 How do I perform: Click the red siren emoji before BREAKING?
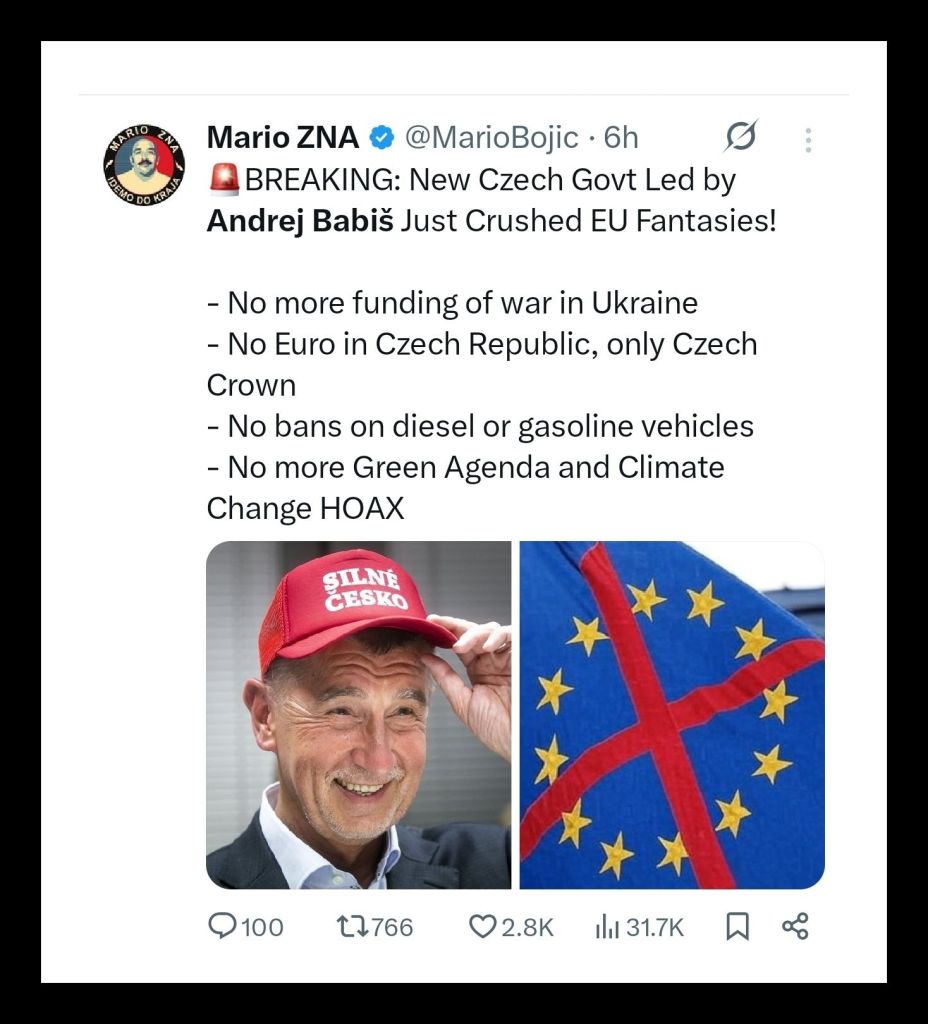click(224, 179)
